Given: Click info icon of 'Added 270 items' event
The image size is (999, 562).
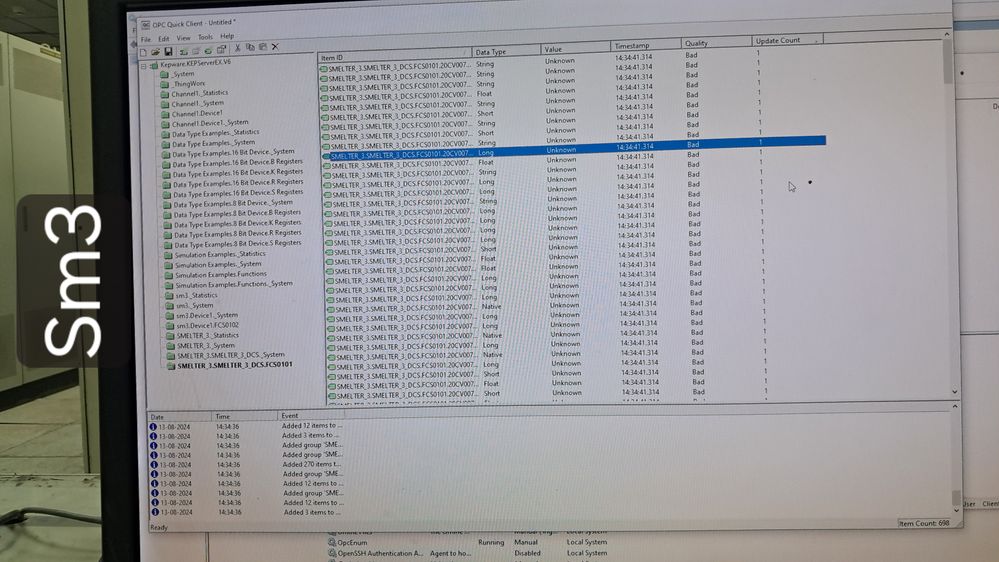Looking at the screenshot, I should pos(153,465).
